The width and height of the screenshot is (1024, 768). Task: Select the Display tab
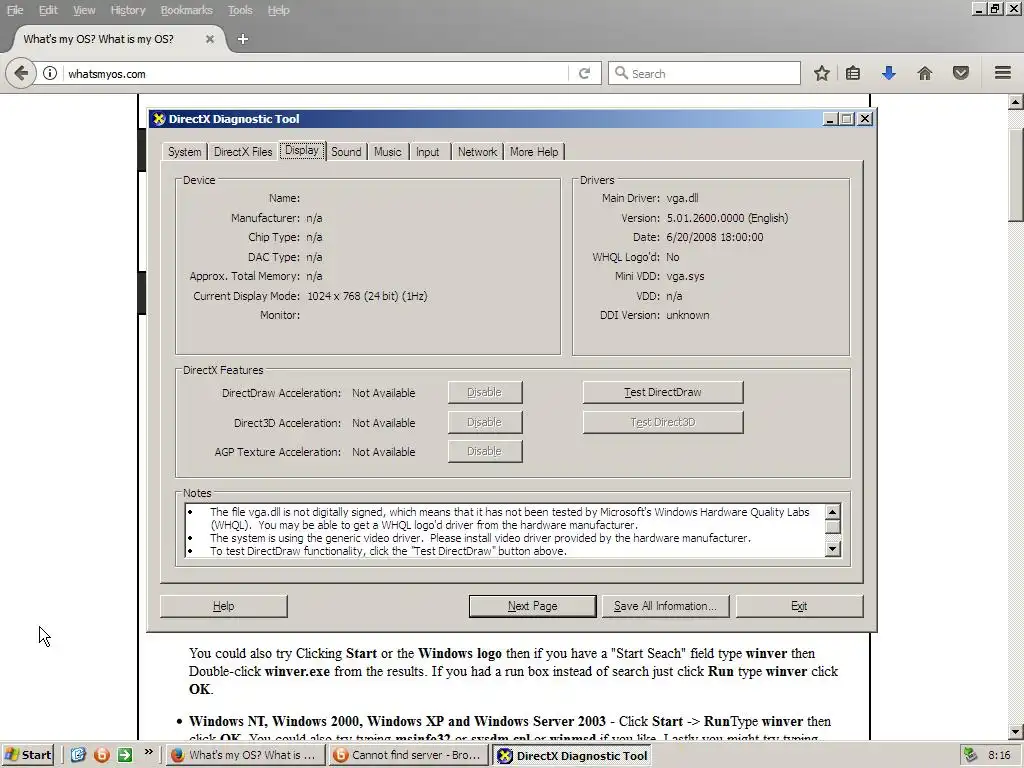click(302, 150)
